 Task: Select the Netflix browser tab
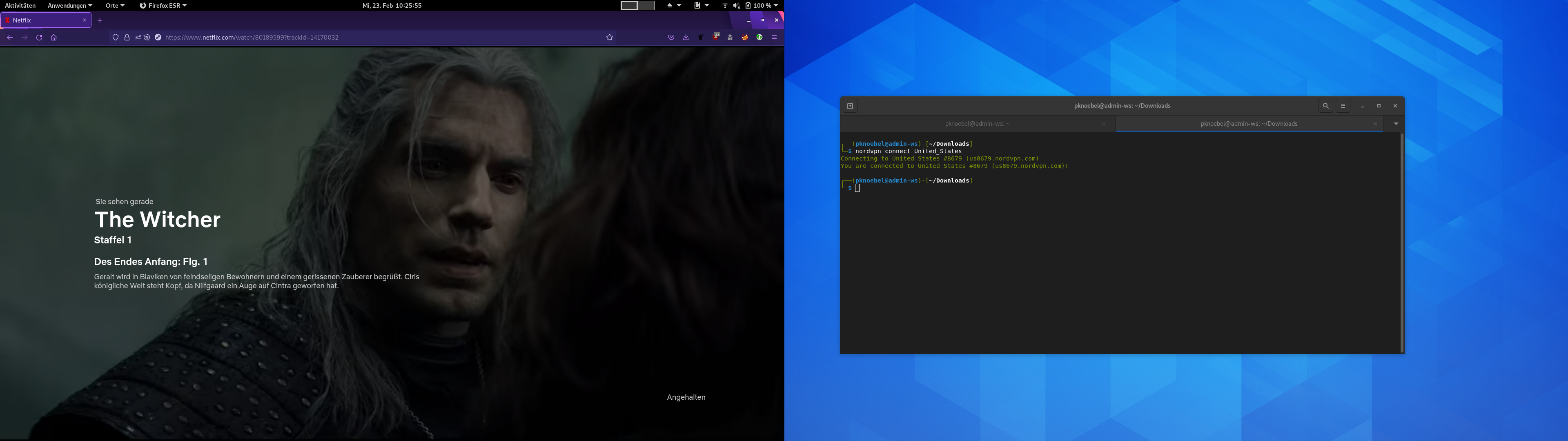[x=46, y=20]
